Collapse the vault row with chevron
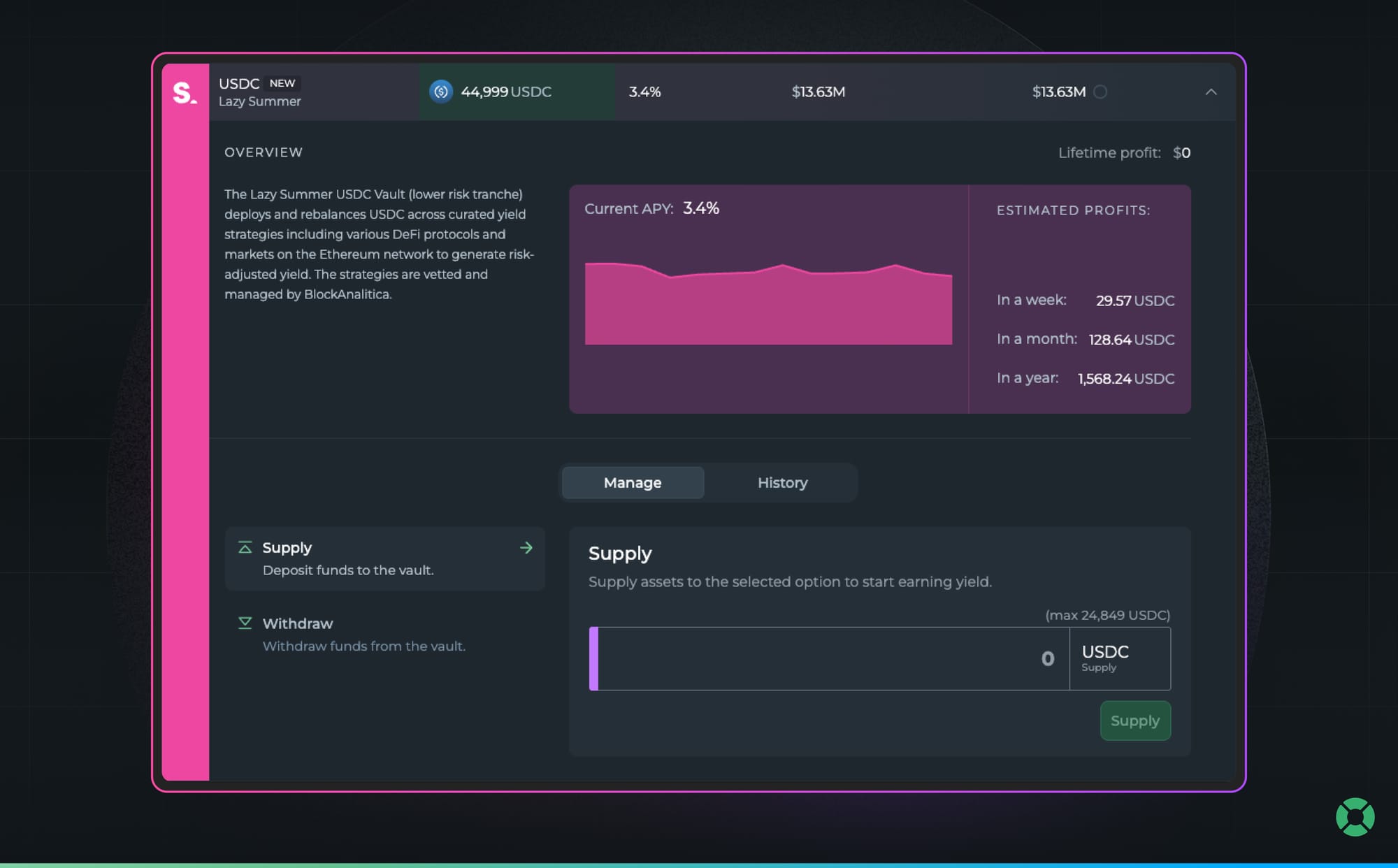Image resolution: width=1398 pixels, height=868 pixels. coord(1211,92)
